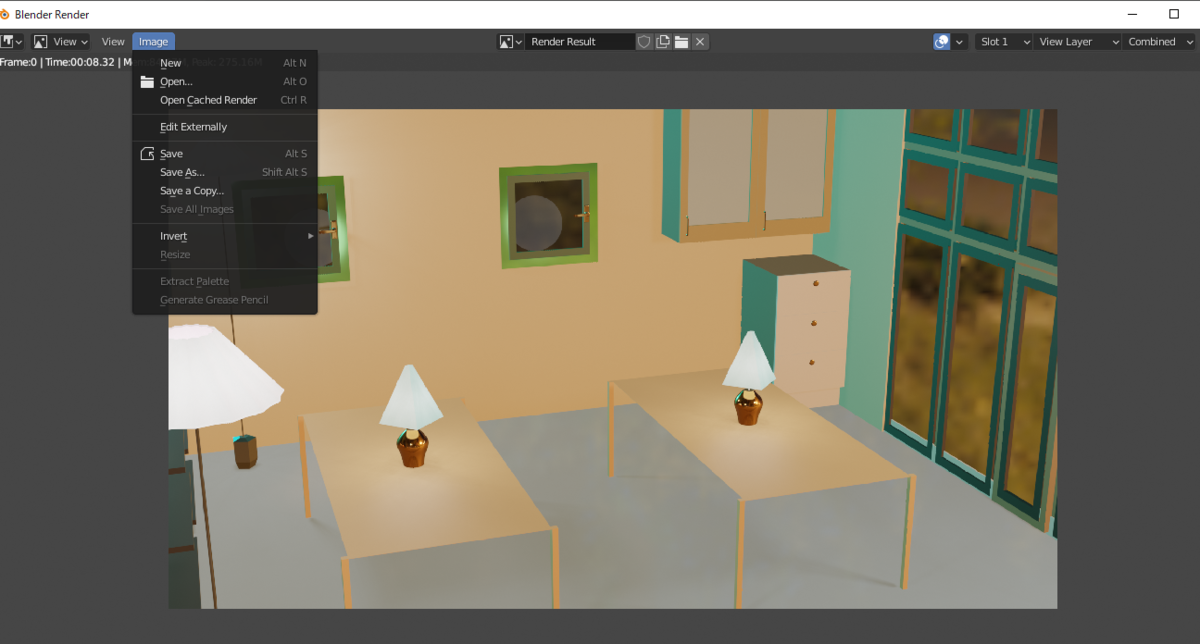Open the gizmo options dropdown arrow
Image resolution: width=1200 pixels, height=644 pixels.
coord(960,41)
